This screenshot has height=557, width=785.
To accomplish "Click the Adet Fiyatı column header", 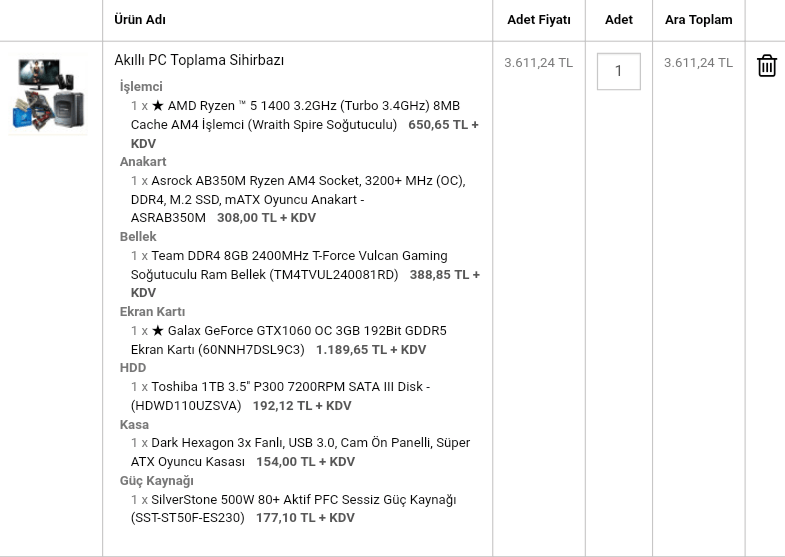I will (539, 20).
